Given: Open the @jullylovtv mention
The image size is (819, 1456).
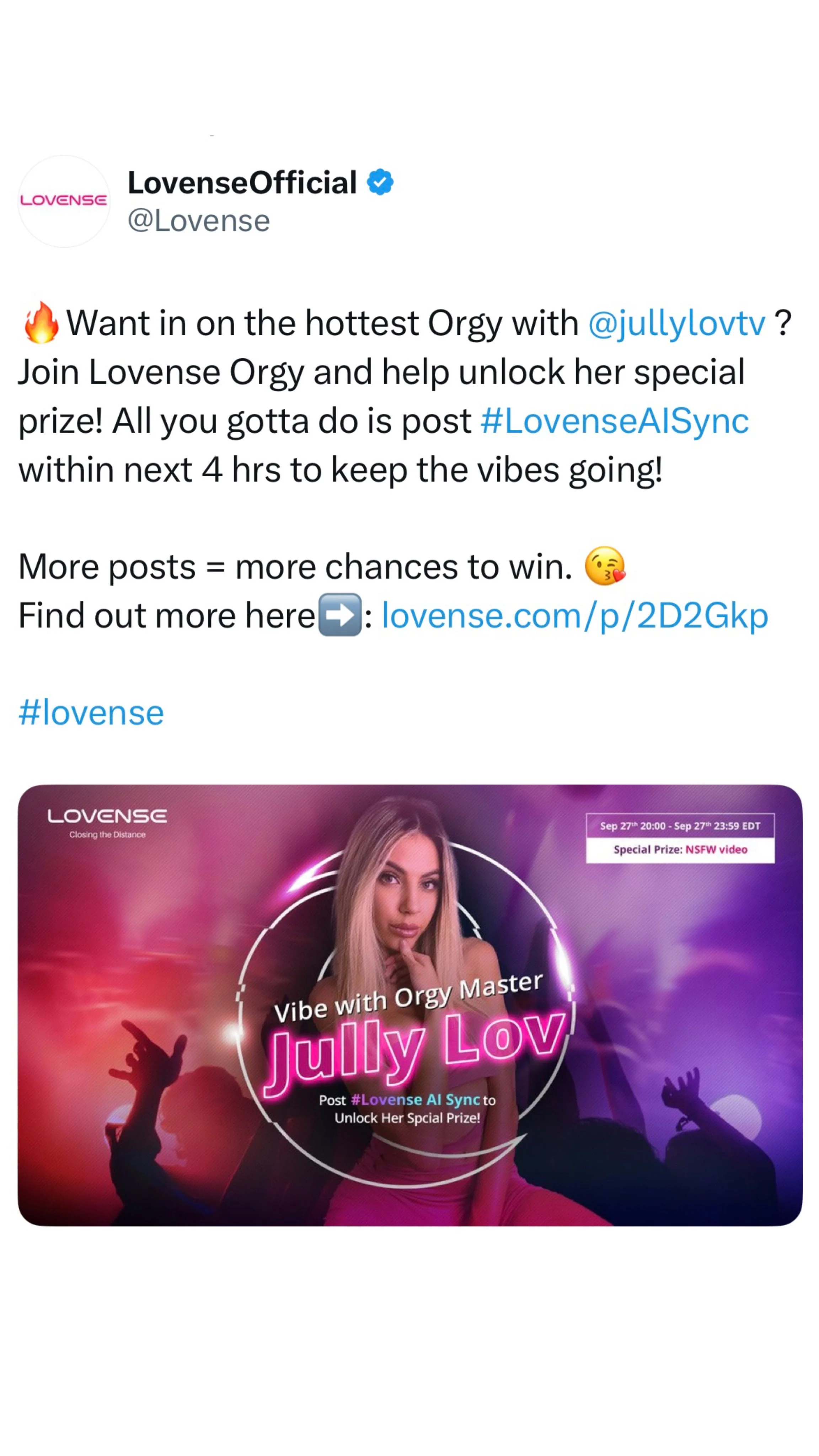Looking at the screenshot, I should [x=676, y=324].
